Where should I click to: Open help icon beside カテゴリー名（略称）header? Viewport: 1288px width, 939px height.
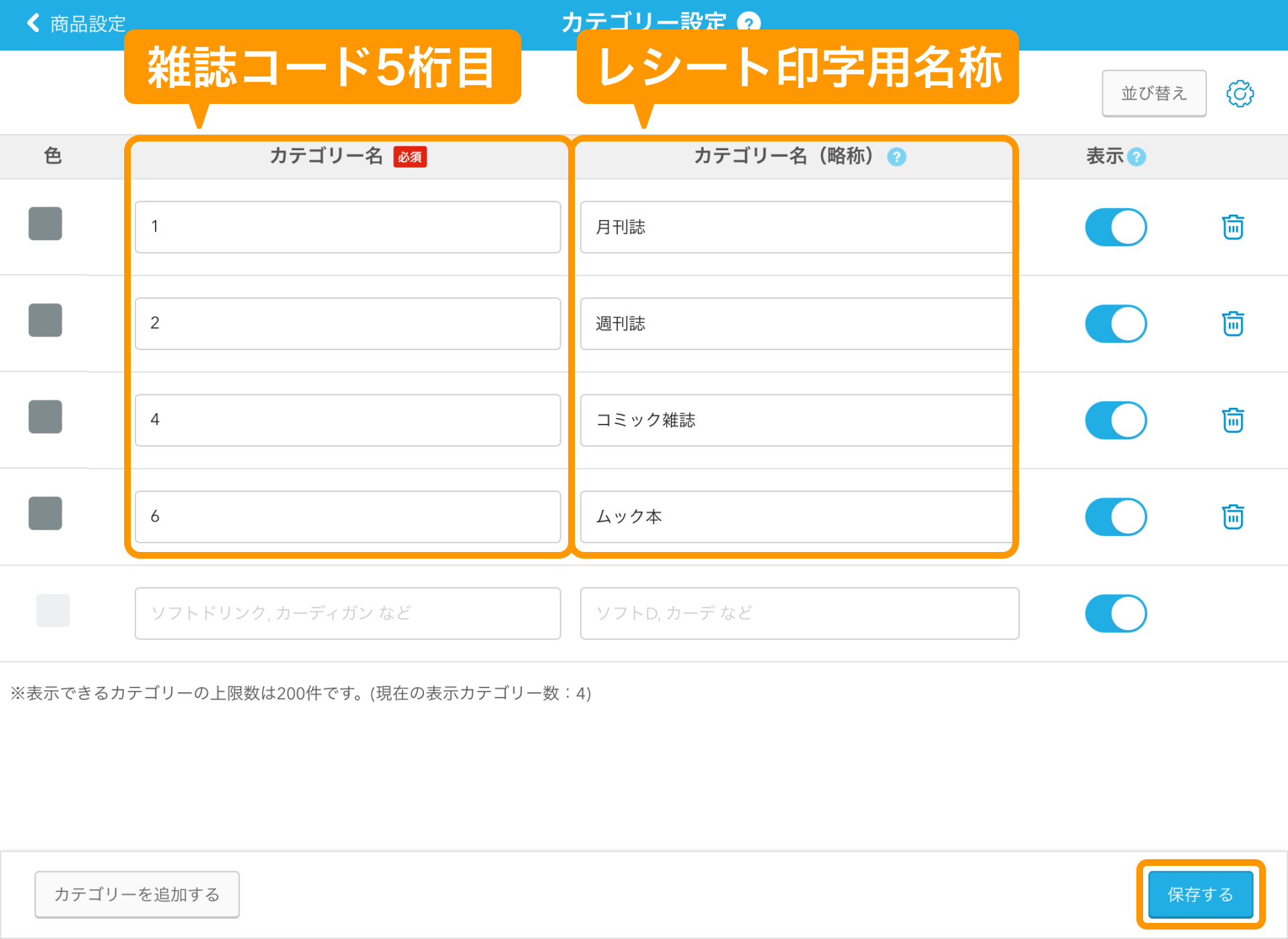click(x=896, y=157)
